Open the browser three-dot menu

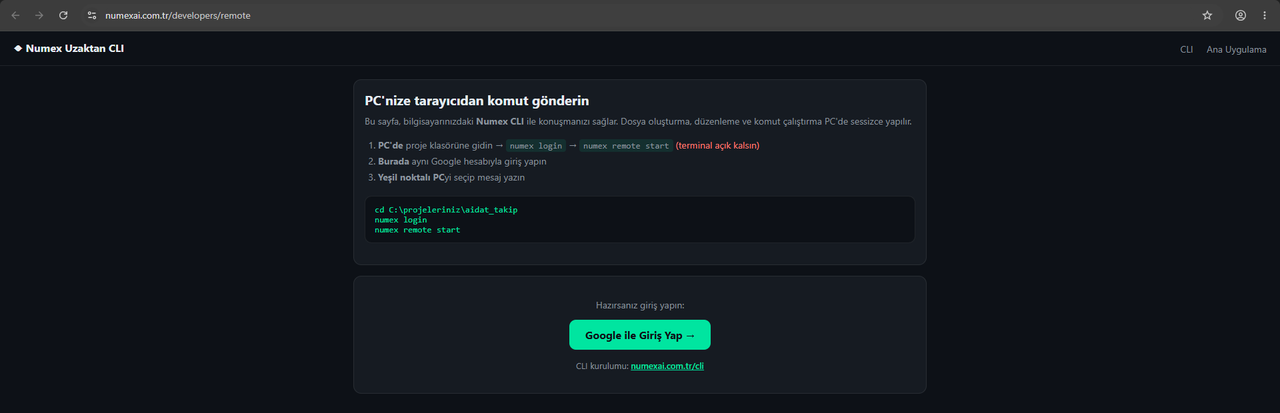click(1264, 15)
